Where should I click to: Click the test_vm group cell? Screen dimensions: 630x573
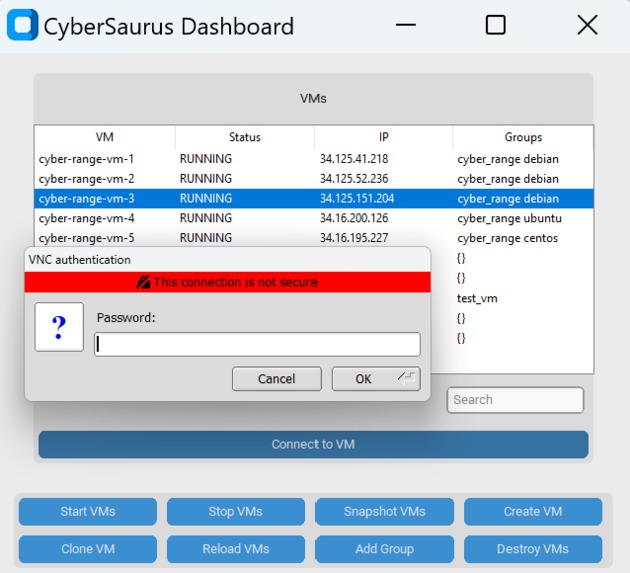477,299
